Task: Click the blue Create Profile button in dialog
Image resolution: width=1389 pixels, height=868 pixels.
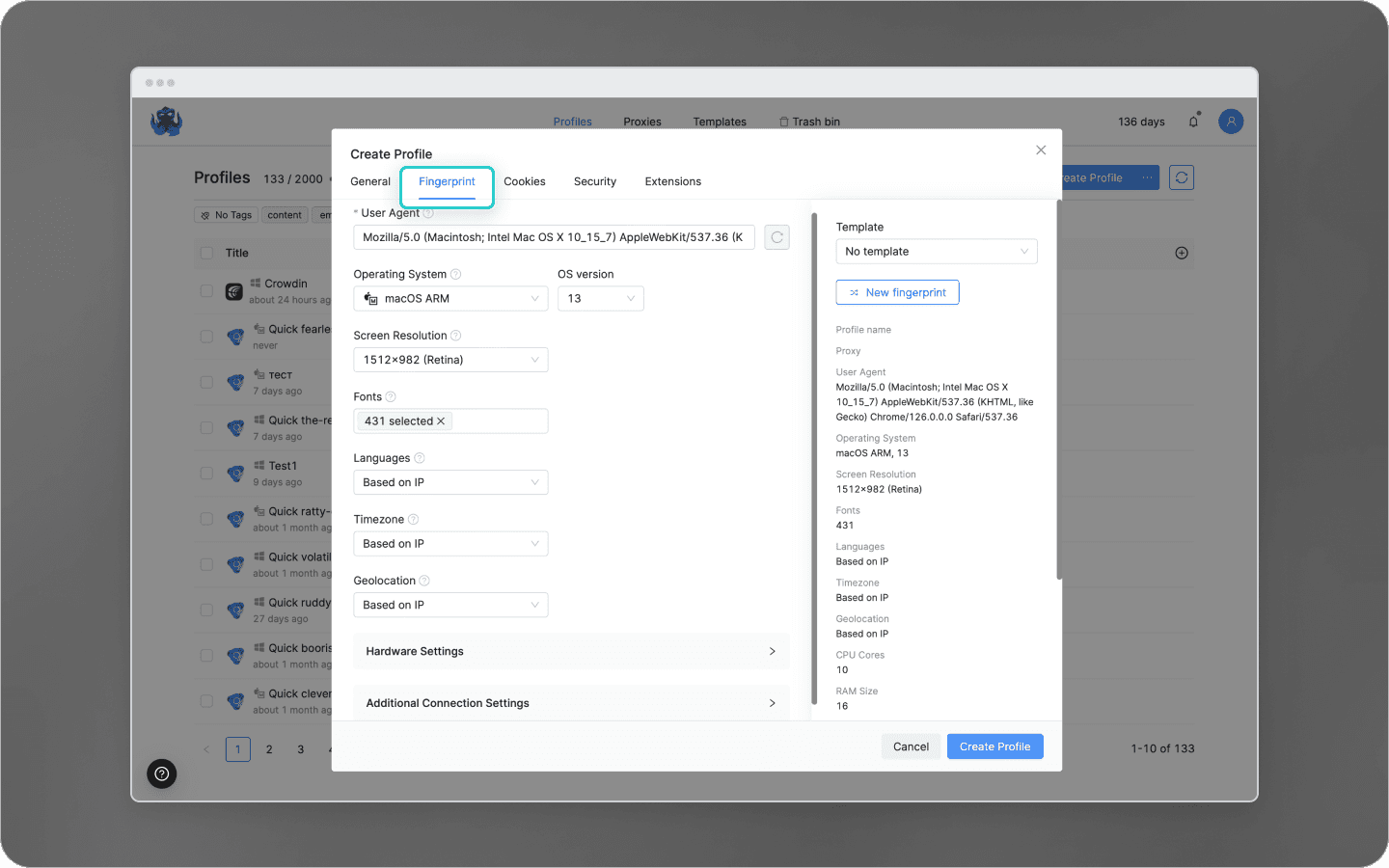Action: (x=995, y=746)
